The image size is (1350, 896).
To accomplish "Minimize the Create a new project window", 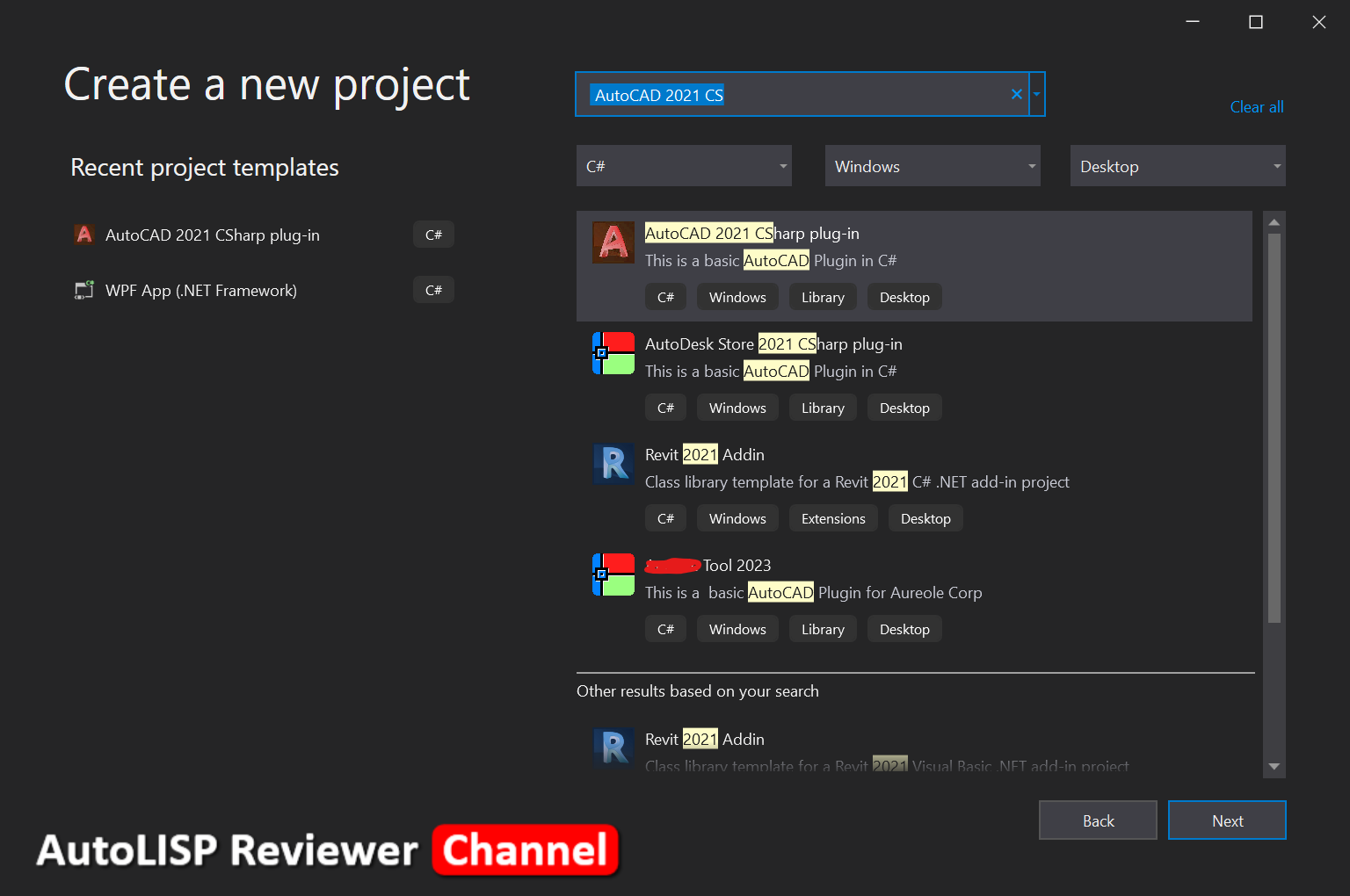I will (x=1193, y=22).
